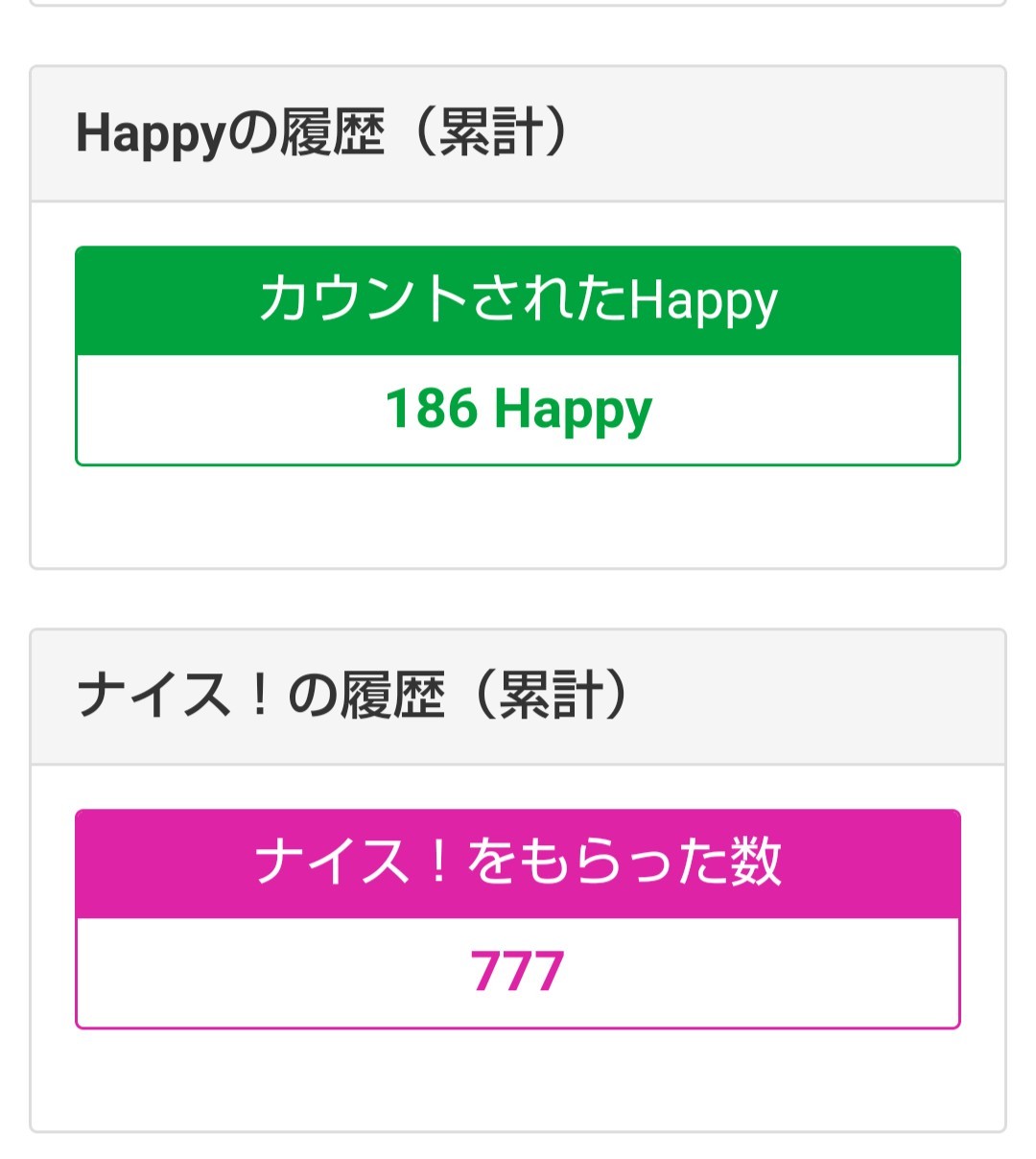Tap the pink 777 count value
The image size is (1036, 1159).
tap(518, 972)
